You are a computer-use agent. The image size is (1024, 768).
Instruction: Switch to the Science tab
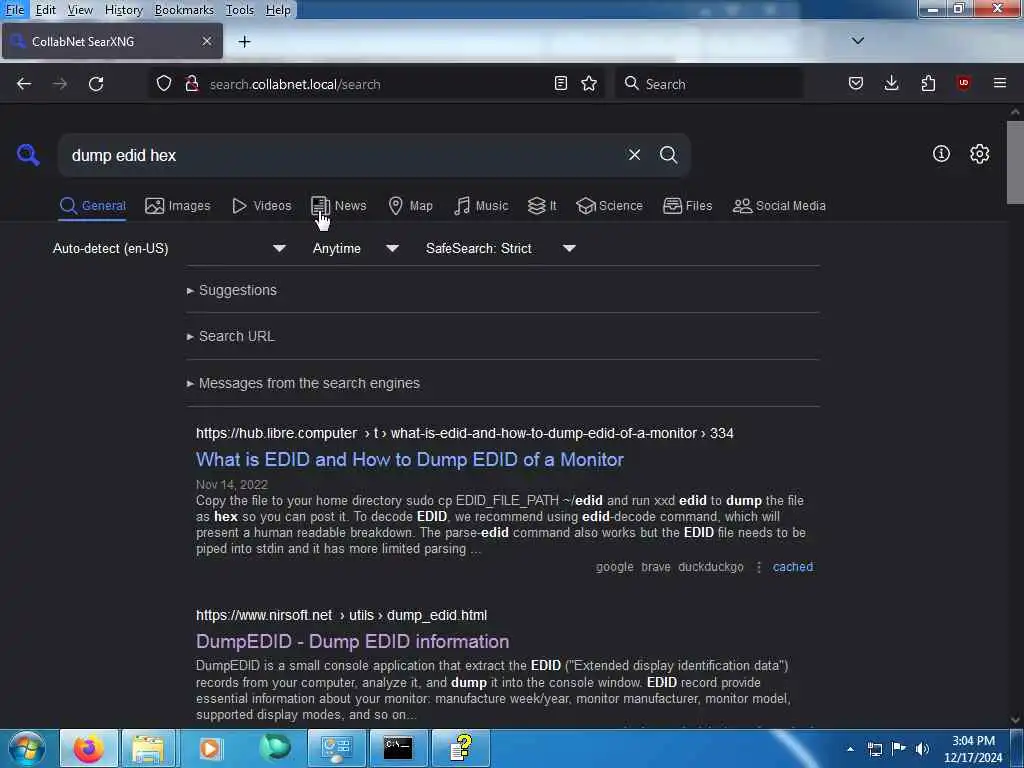coord(609,206)
